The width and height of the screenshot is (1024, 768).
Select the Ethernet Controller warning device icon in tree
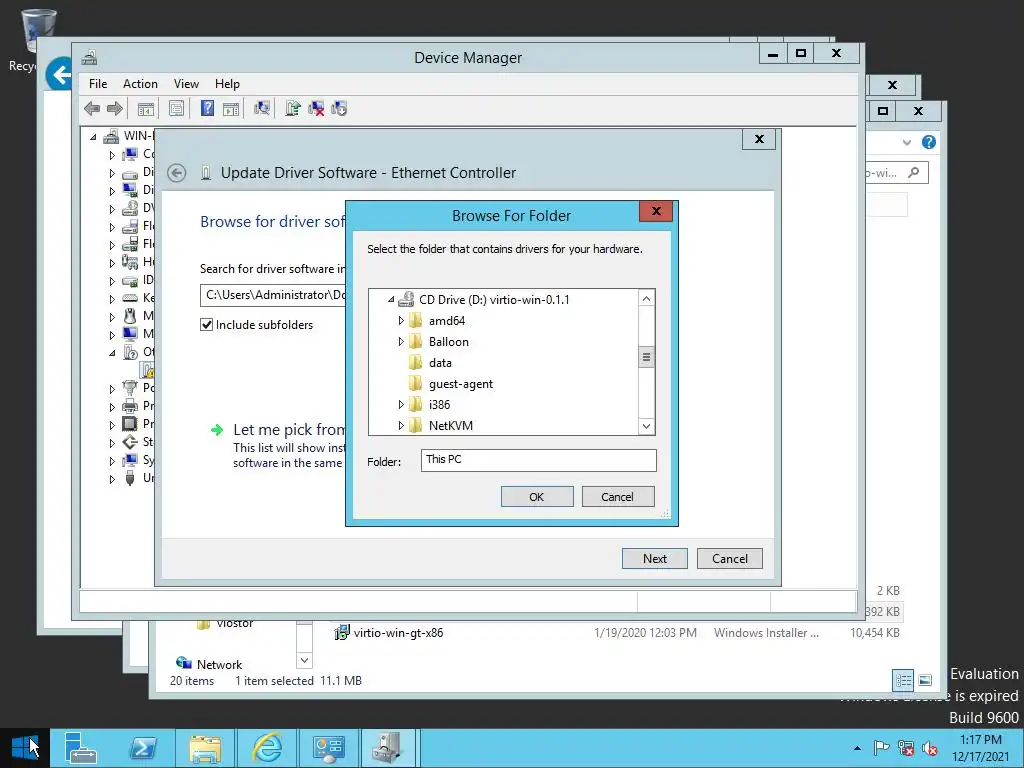point(148,370)
